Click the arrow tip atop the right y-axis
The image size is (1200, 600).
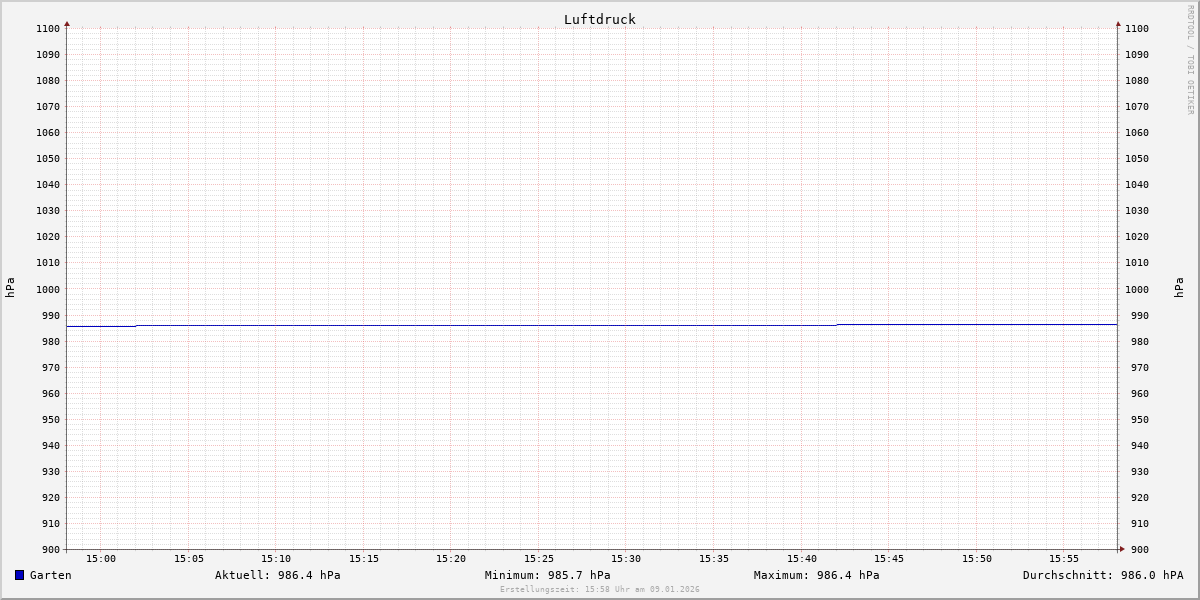click(x=1118, y=23)
